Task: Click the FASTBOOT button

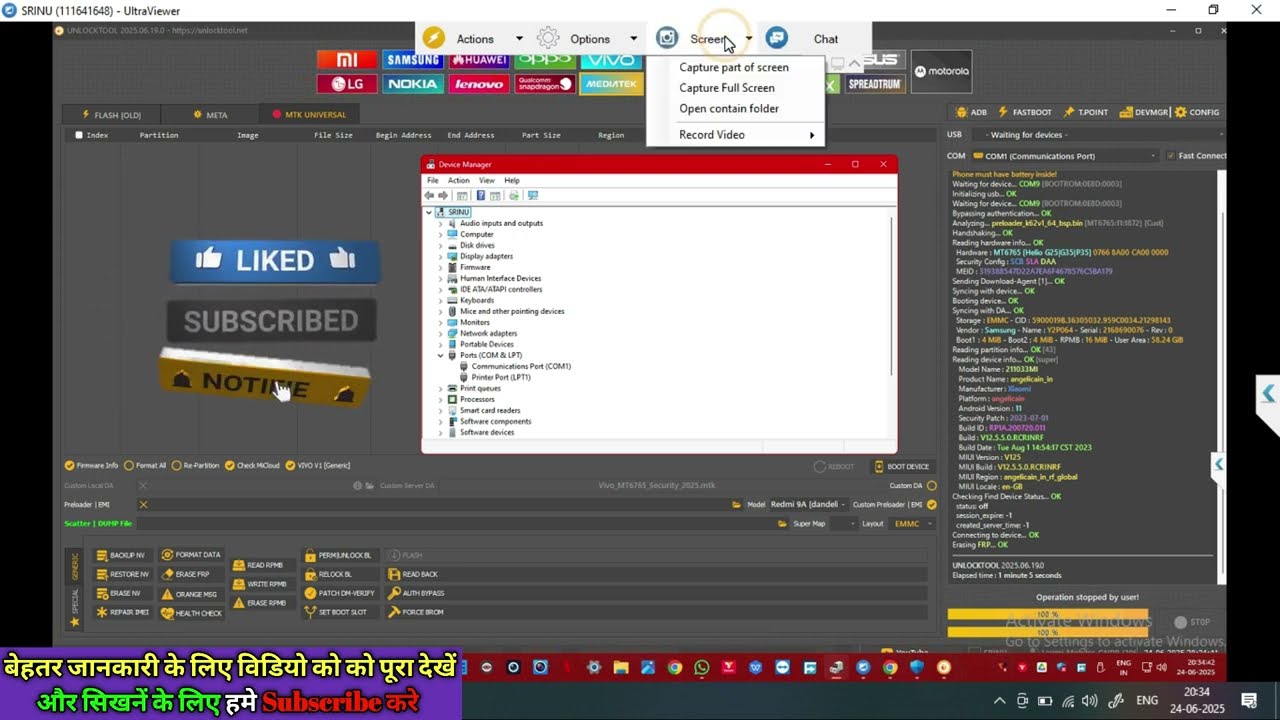Action: [1025, 112]
